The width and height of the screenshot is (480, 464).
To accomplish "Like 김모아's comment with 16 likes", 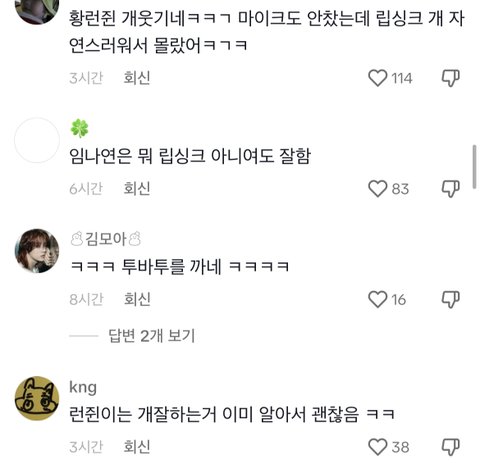I will pos(377,299).
